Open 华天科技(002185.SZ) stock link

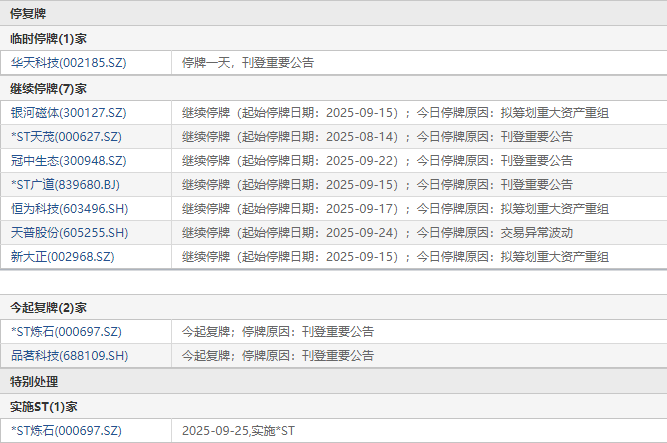(x=68, y=63)
